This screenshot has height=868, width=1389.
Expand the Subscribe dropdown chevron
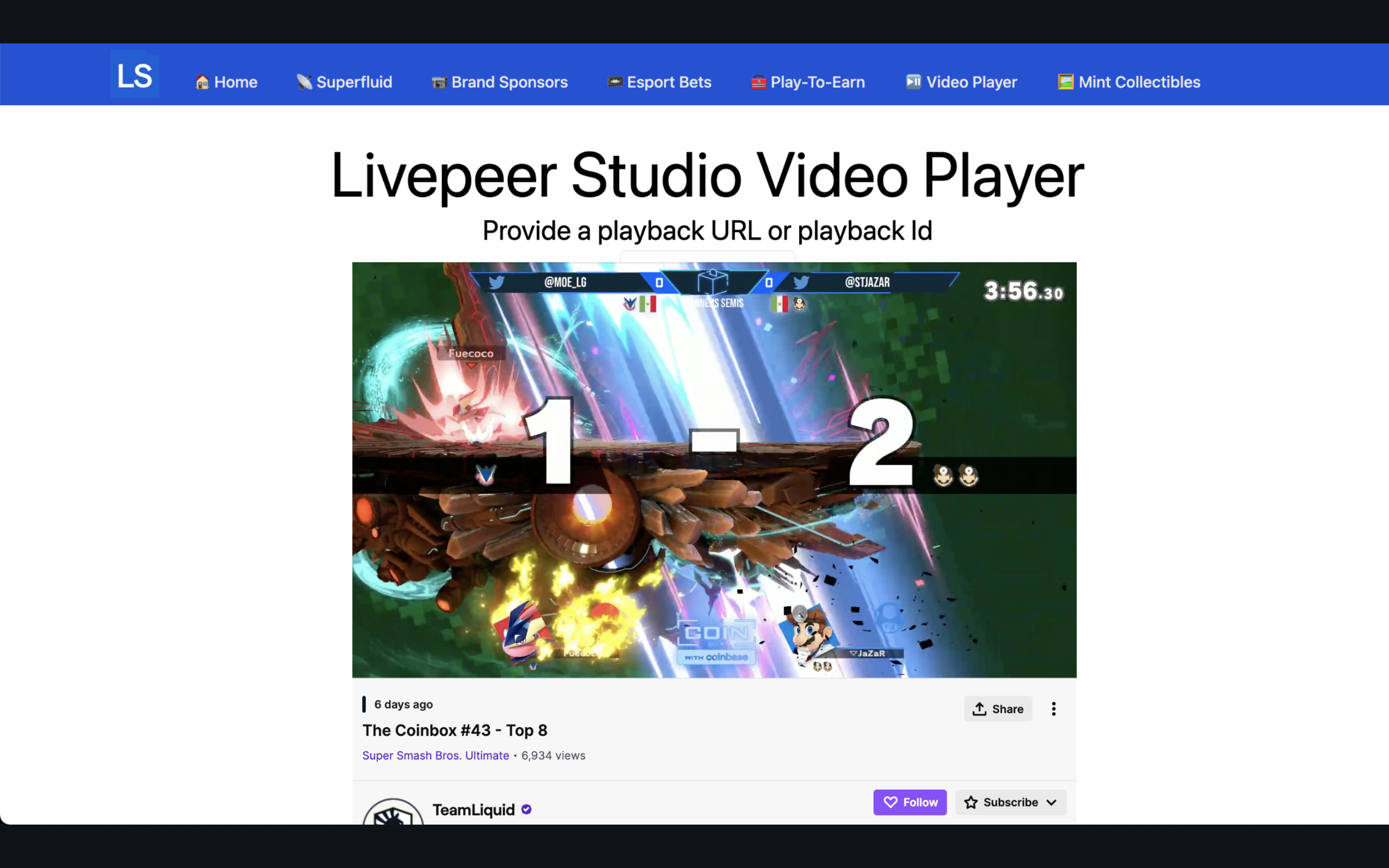pyautogui.click(x=1051, y=802)
